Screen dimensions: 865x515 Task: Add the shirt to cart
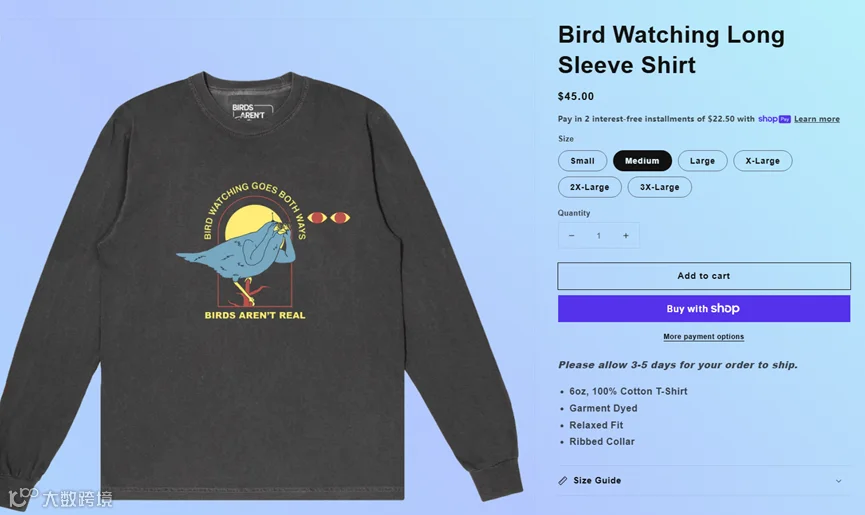tap(704, 276)
